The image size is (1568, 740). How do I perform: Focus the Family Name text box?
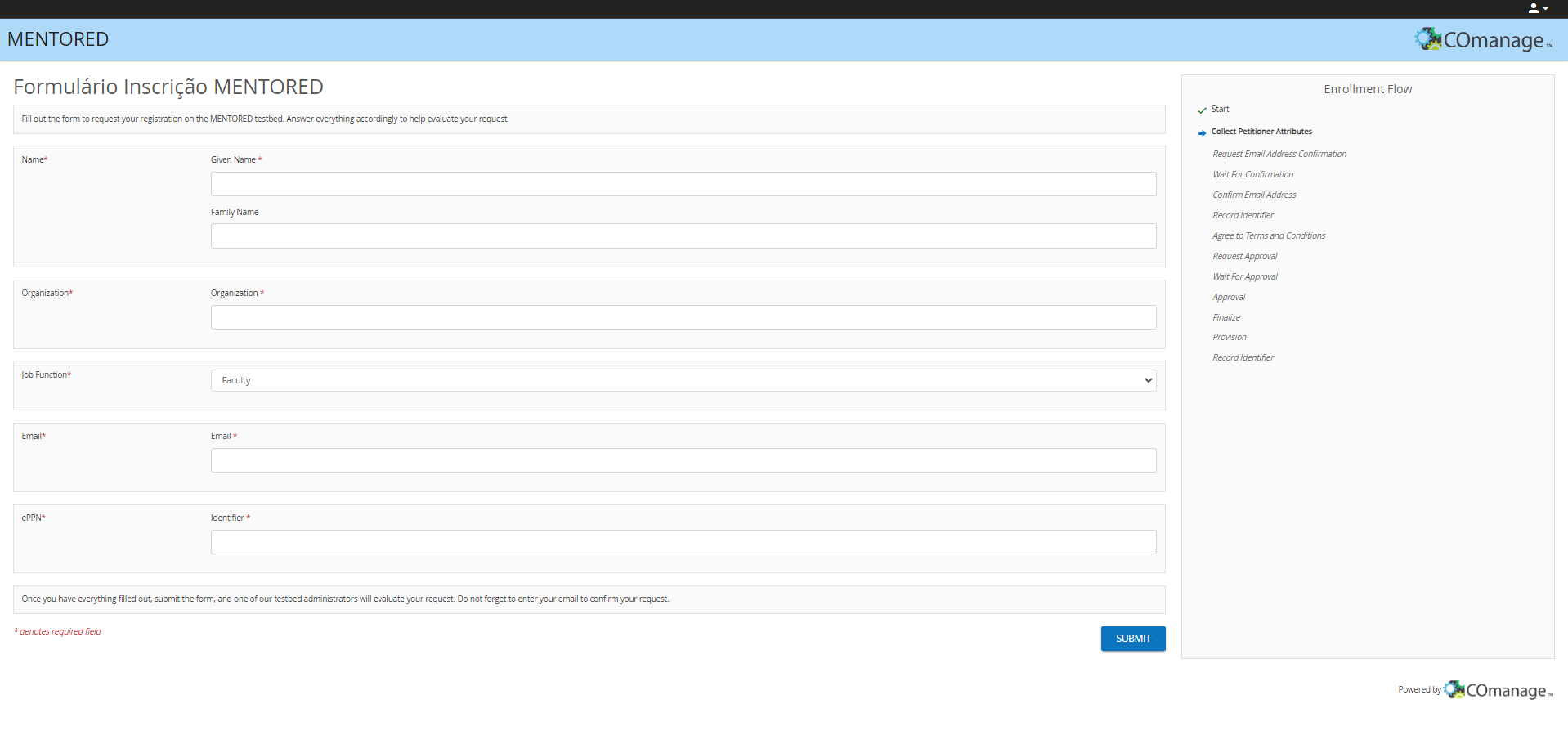click(683, 236)
